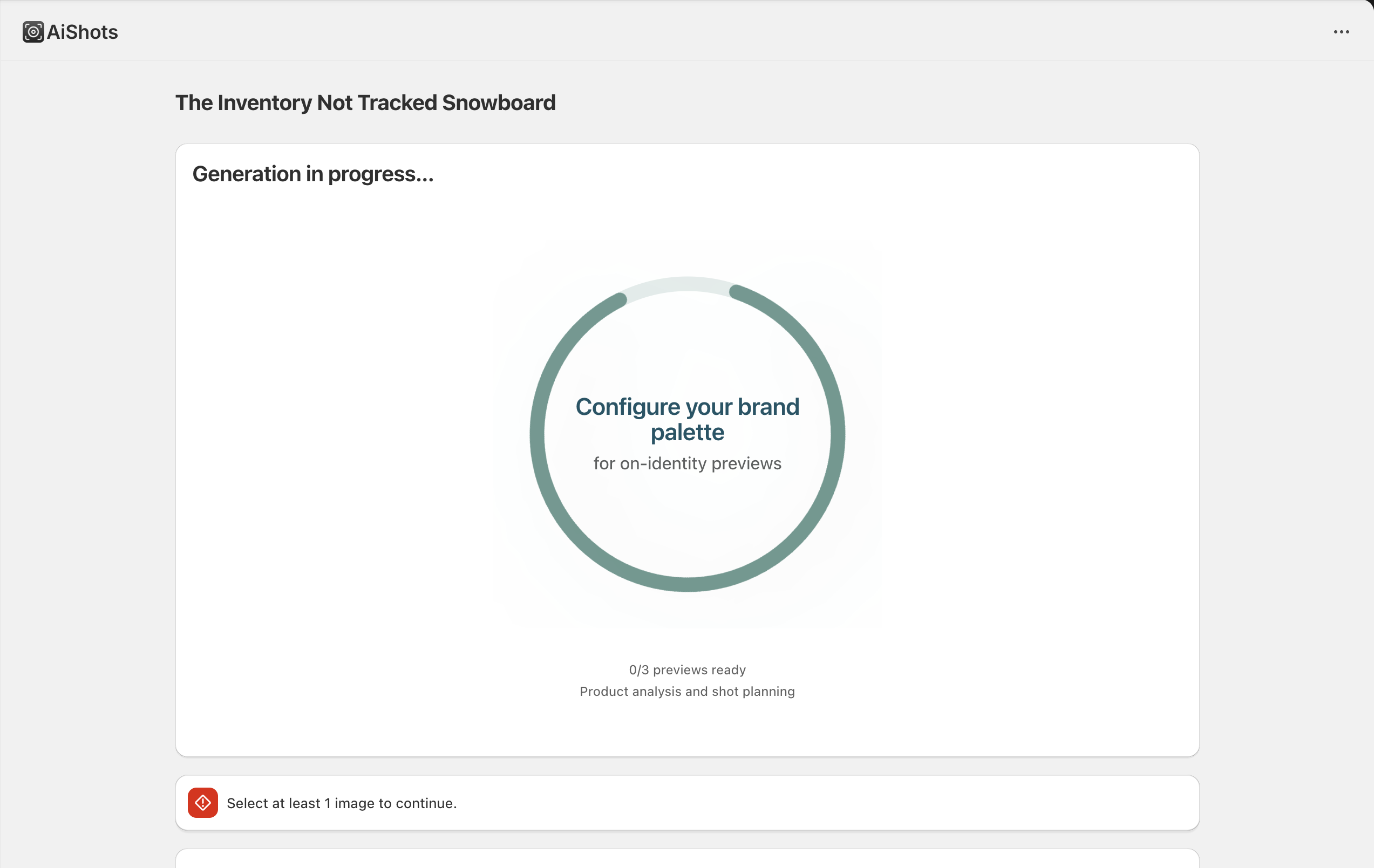Click the error banner card background
The width and height of the screenshot is (1374, 868).
click(856, 803)
